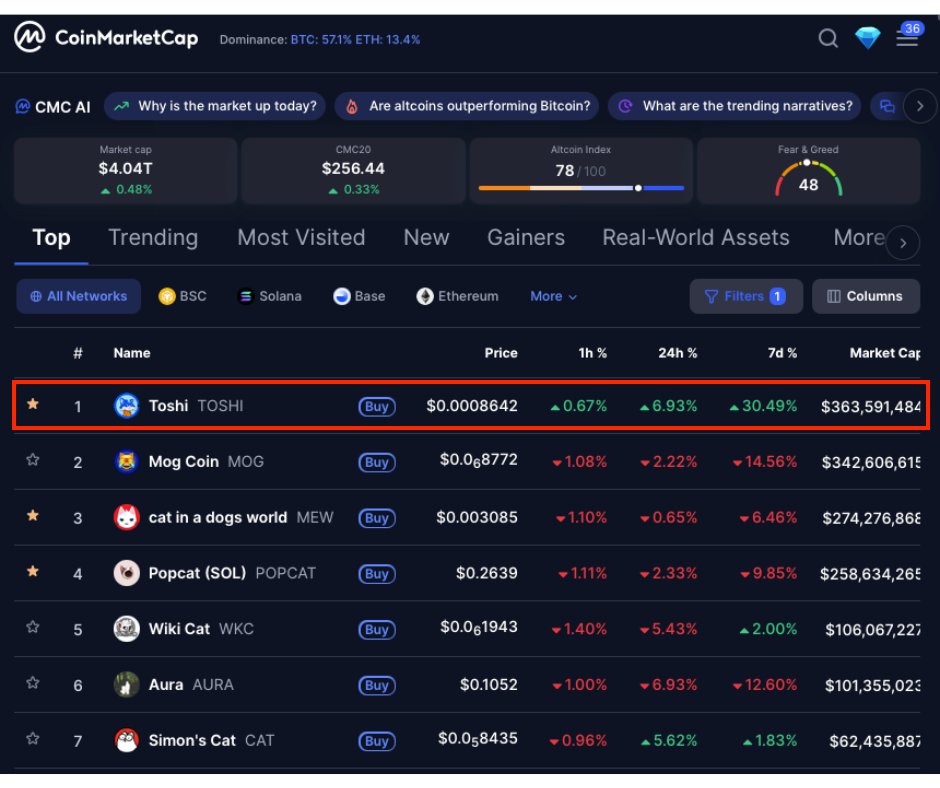Click the Altcoin Index slider bar
Screen dimensions: 940x788
(581, 188)
